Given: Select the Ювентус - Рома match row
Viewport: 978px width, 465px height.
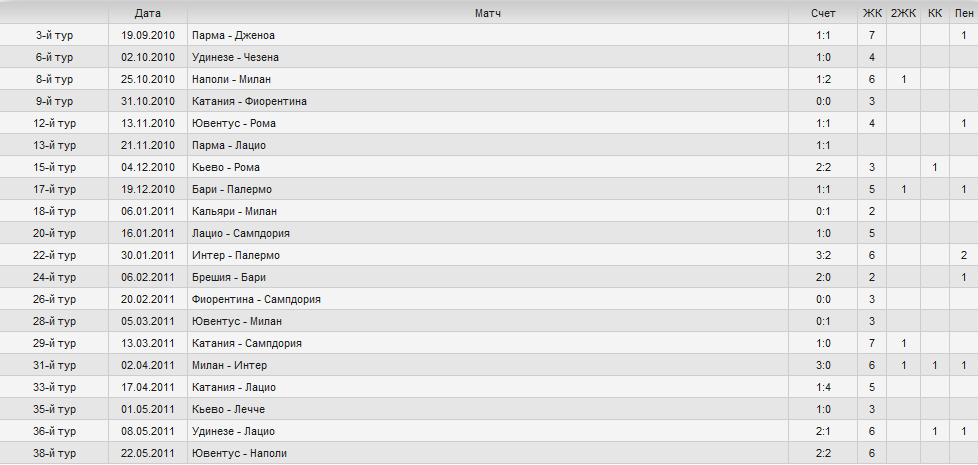Looking at the screenshot, I should 489,123.
